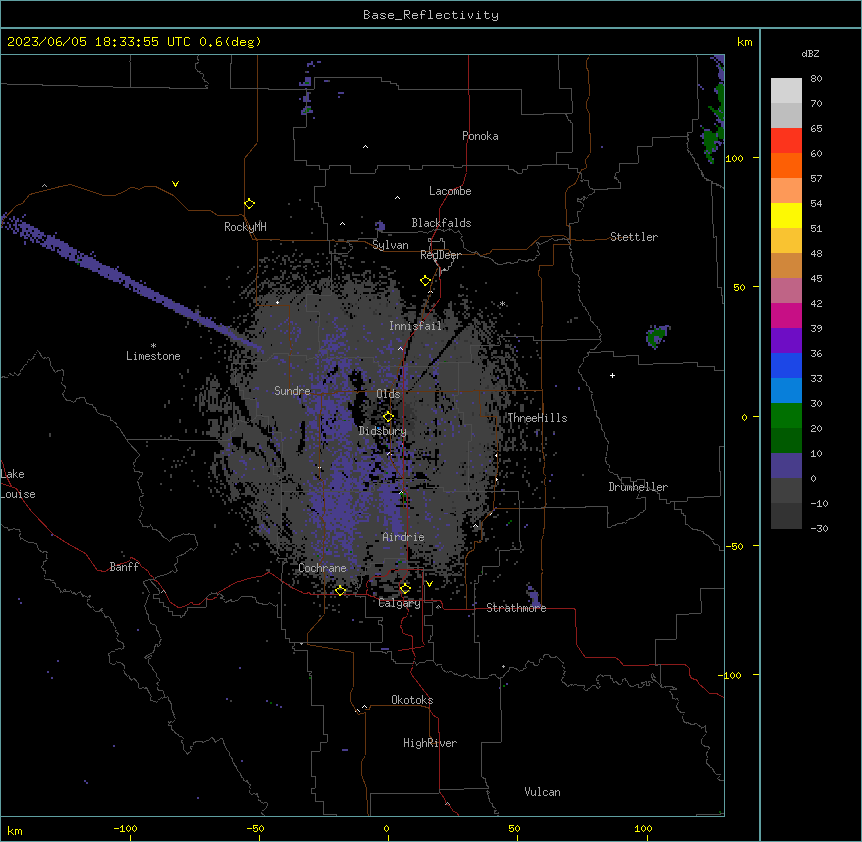Click the dBZ legend heading
The height and width of the screenshot is (842, 862).
pyautogui.click(x=810, y=53)
